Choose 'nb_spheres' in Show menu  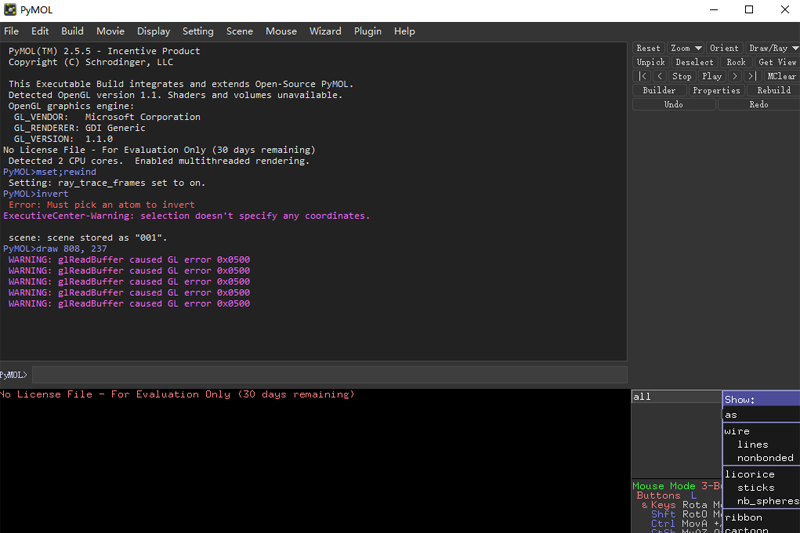click(x=761, y=501)
